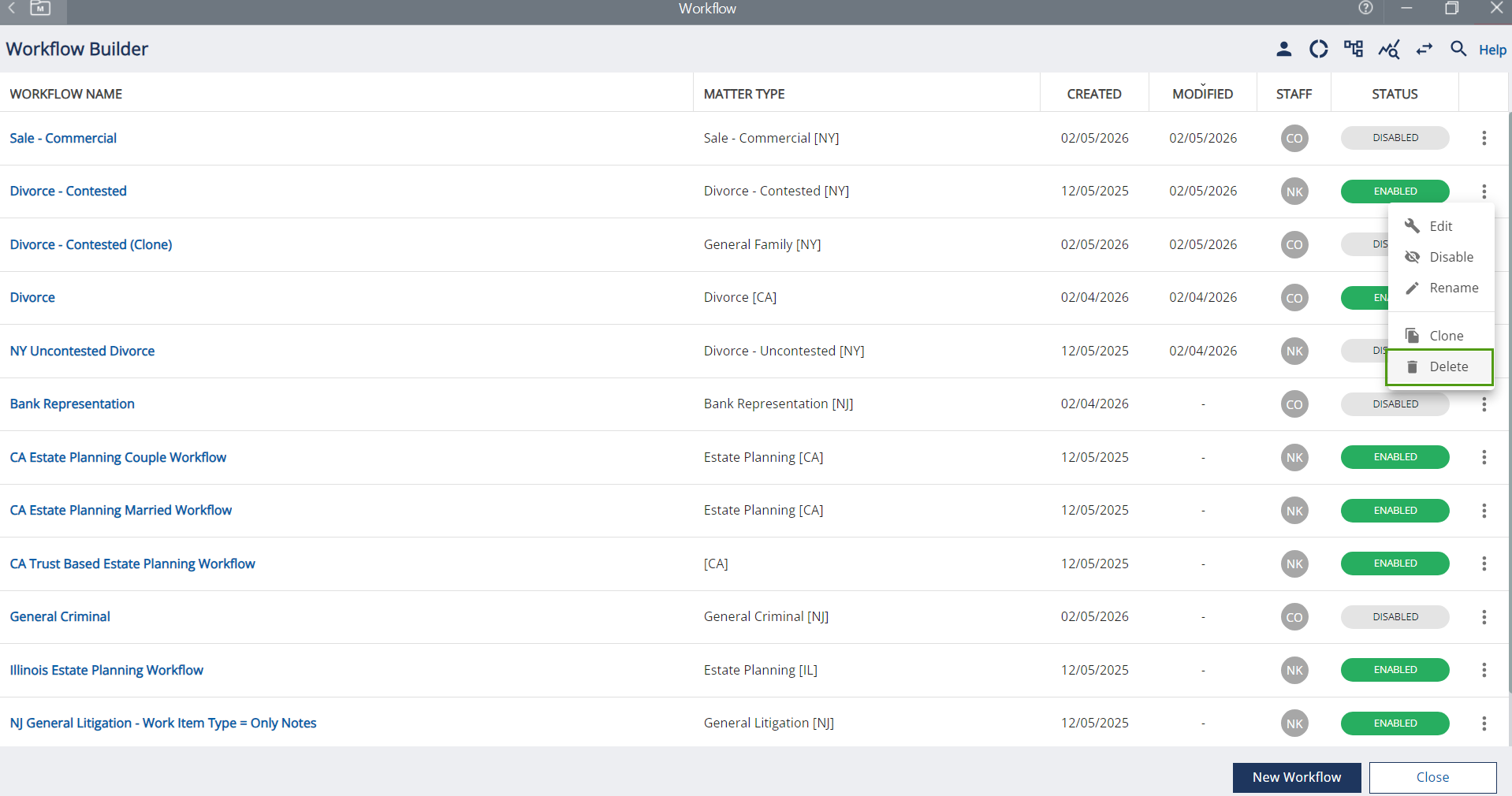Sort by the MODIFIED column header
This screenshot has width=1512, height=796.
(1202, 94)
